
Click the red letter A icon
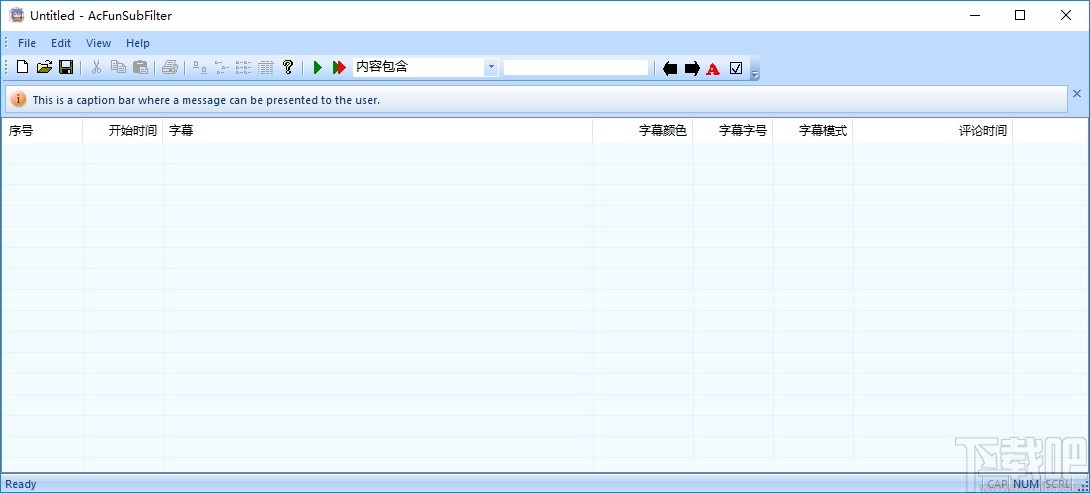click(713, 68)
